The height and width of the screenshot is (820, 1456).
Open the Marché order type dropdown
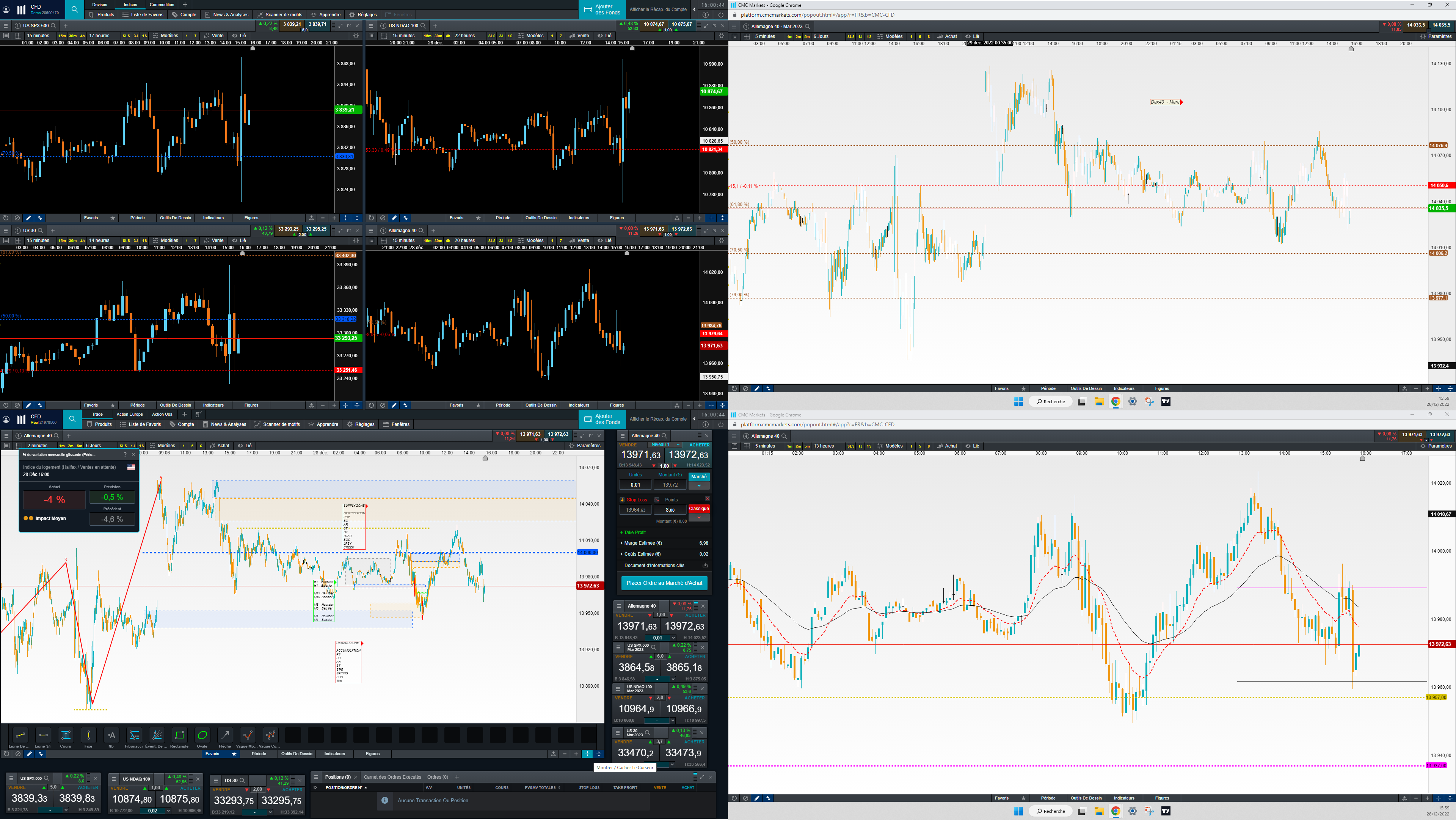pyautogui.click(x=698, y=486)
